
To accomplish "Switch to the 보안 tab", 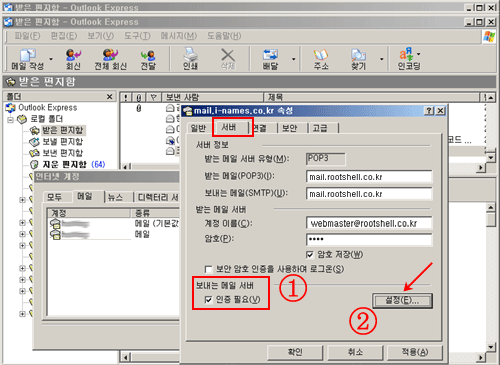I will (289, 128).
